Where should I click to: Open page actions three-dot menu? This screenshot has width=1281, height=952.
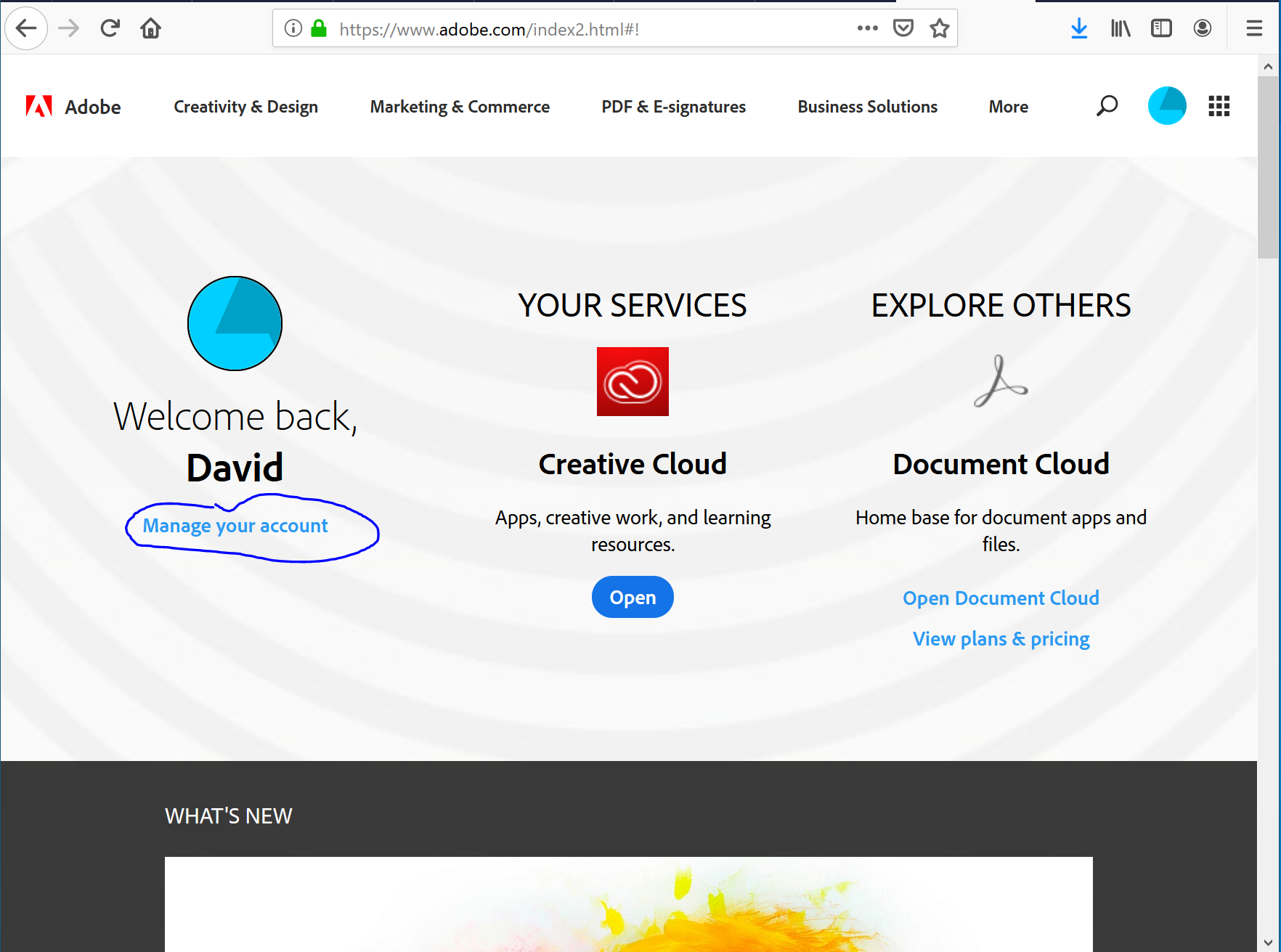click(867, 28)
